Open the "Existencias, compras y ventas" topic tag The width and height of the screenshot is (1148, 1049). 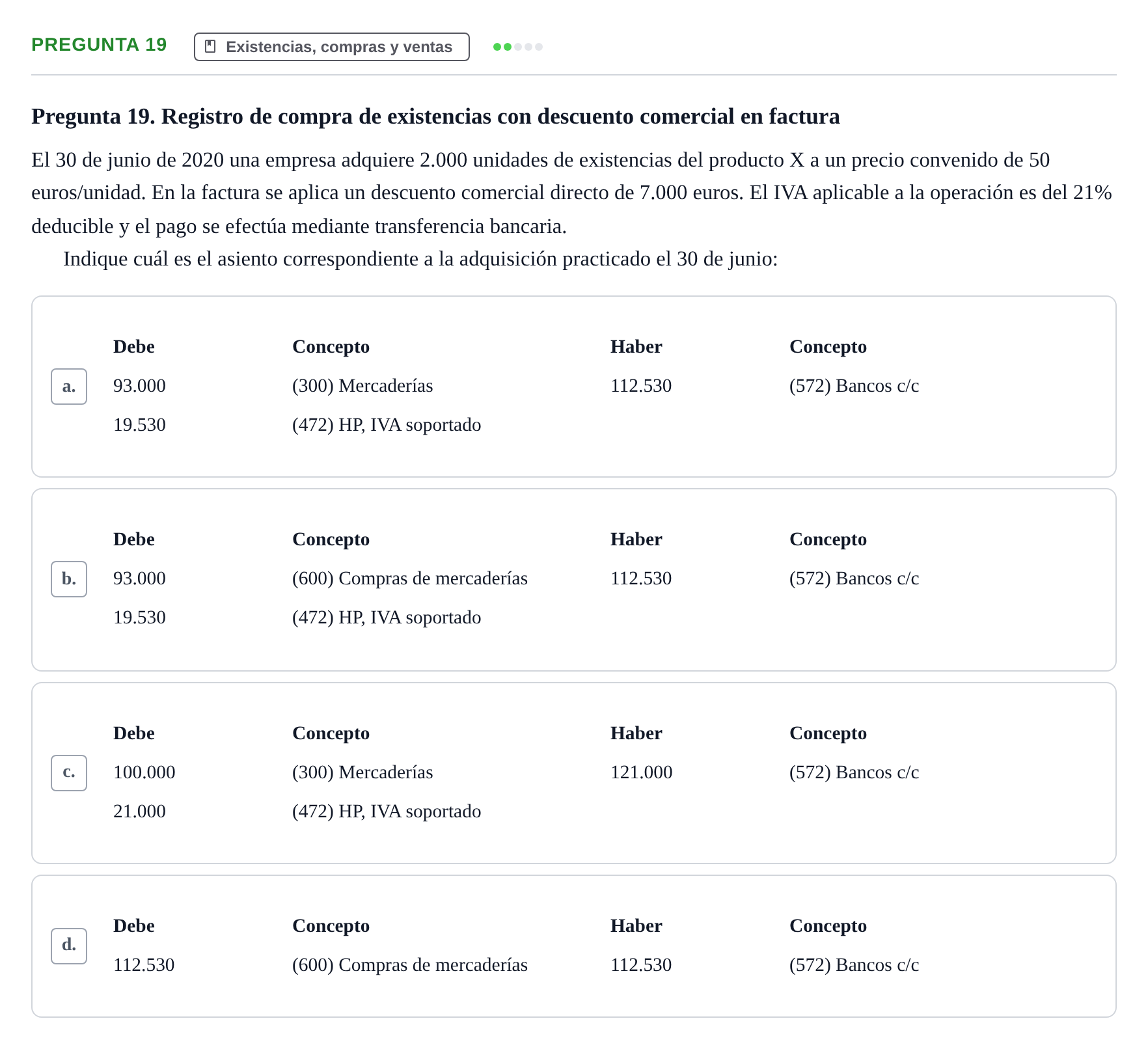(x=332, y=47)
